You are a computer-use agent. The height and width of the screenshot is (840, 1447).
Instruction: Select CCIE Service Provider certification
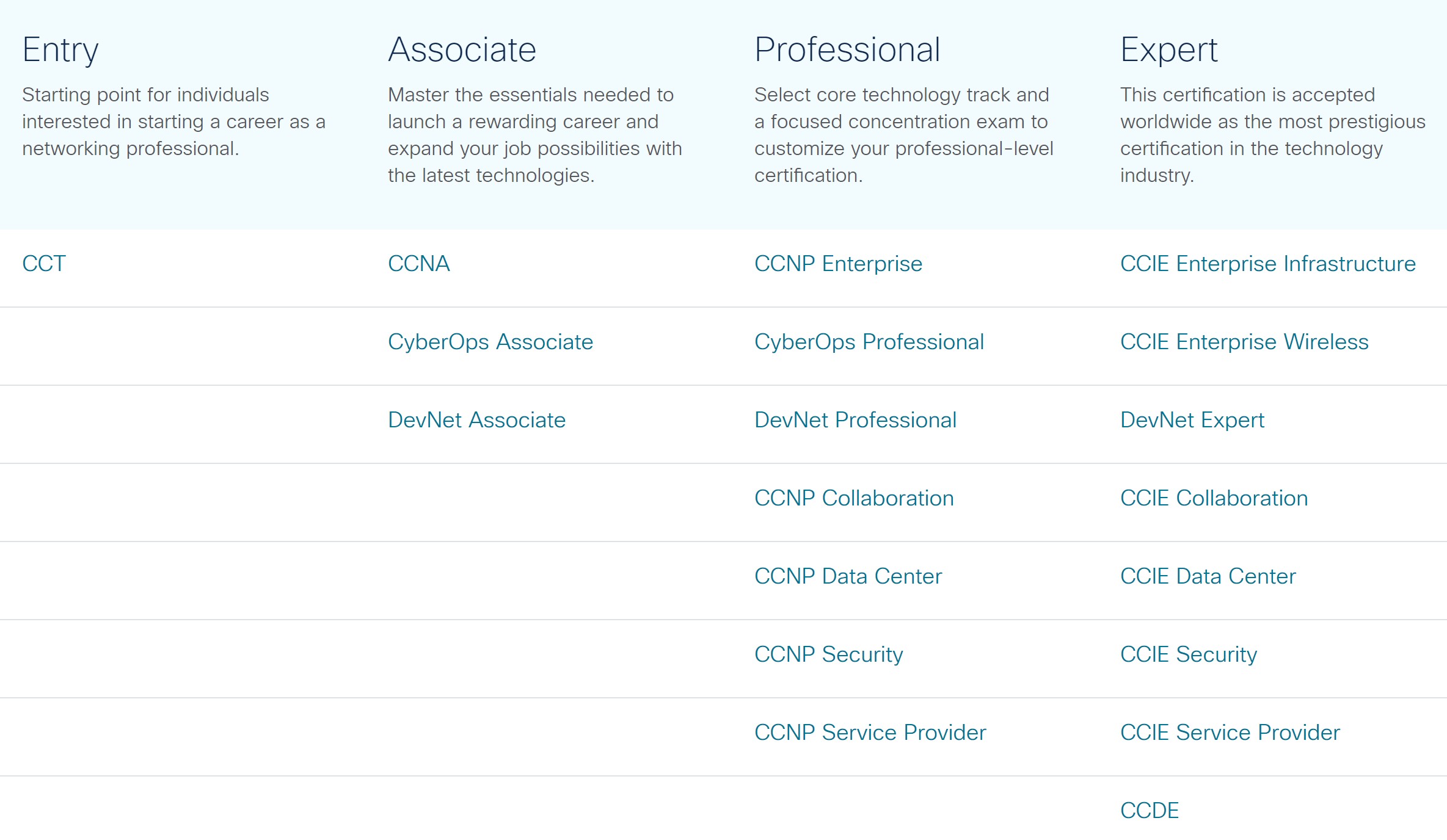pos(1230,733)
